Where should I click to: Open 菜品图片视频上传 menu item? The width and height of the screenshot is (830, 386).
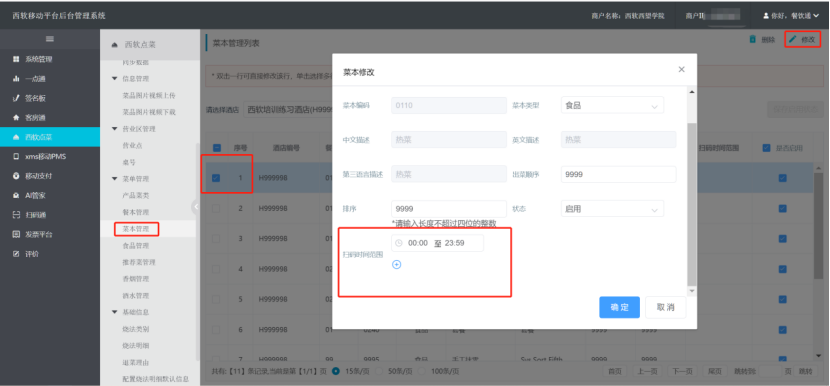[x=149, y=95]
